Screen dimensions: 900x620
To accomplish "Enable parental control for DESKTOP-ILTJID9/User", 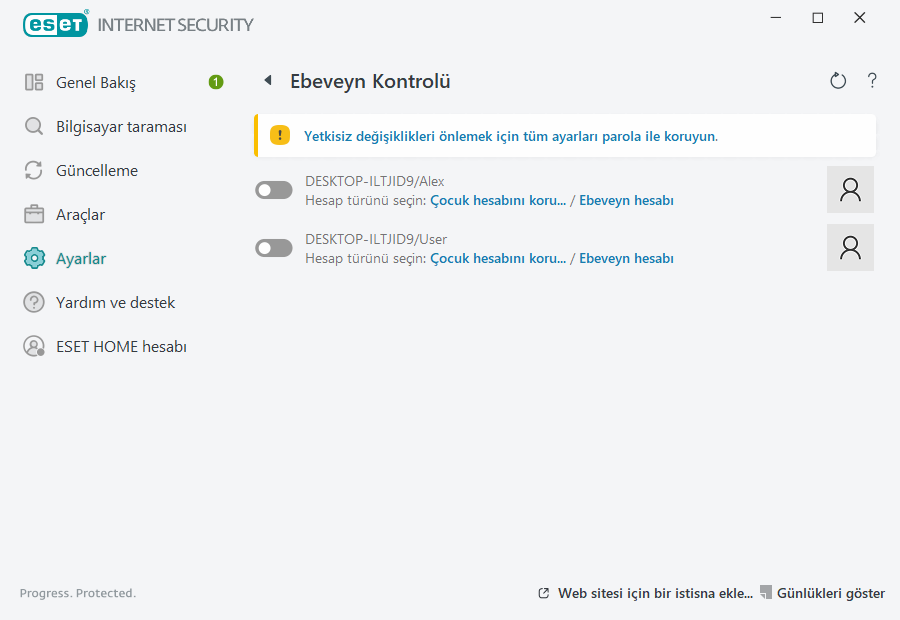I will click(x=273, y=247).
